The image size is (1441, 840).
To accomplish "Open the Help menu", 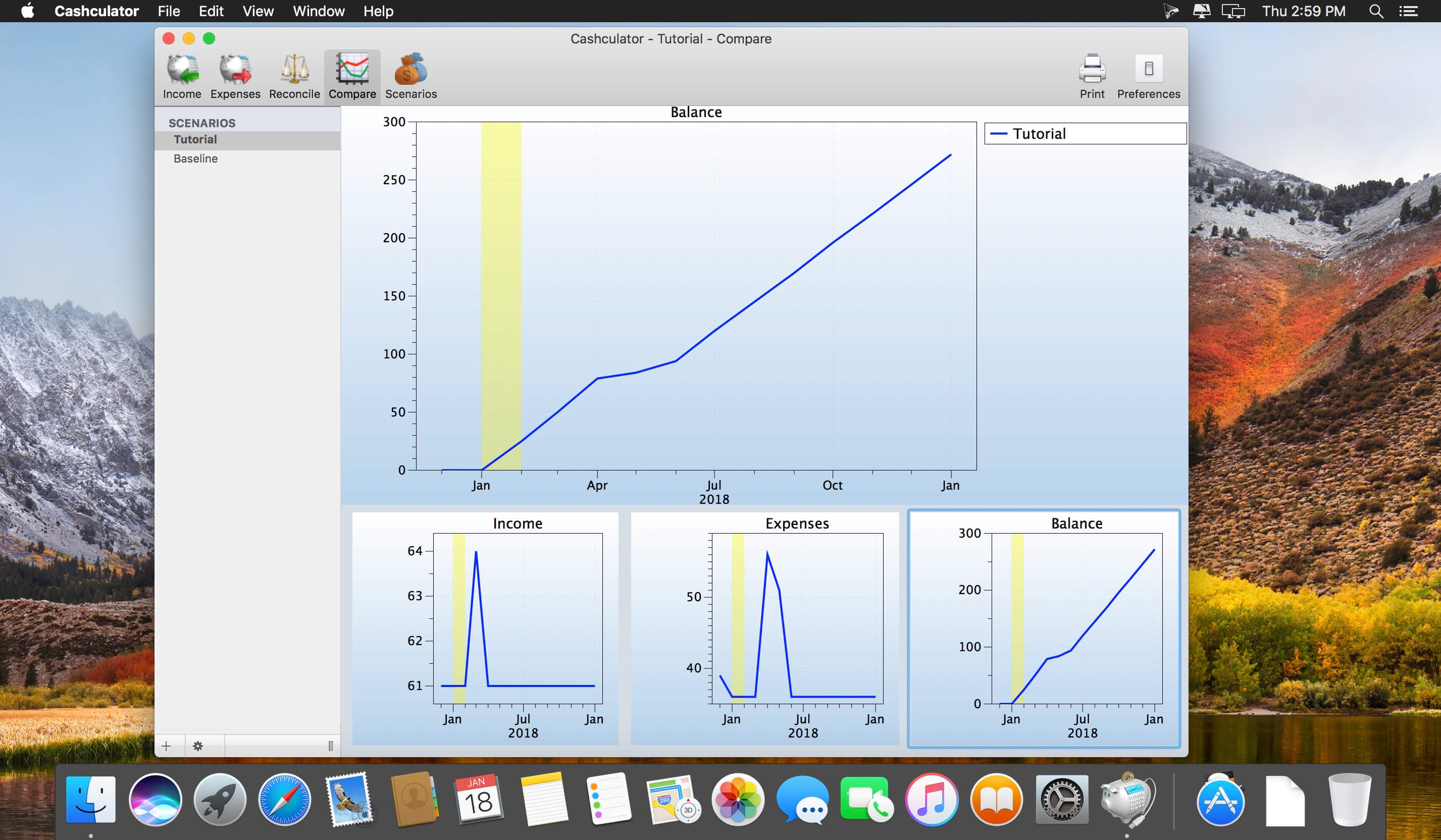I will (x=378, y=11).
